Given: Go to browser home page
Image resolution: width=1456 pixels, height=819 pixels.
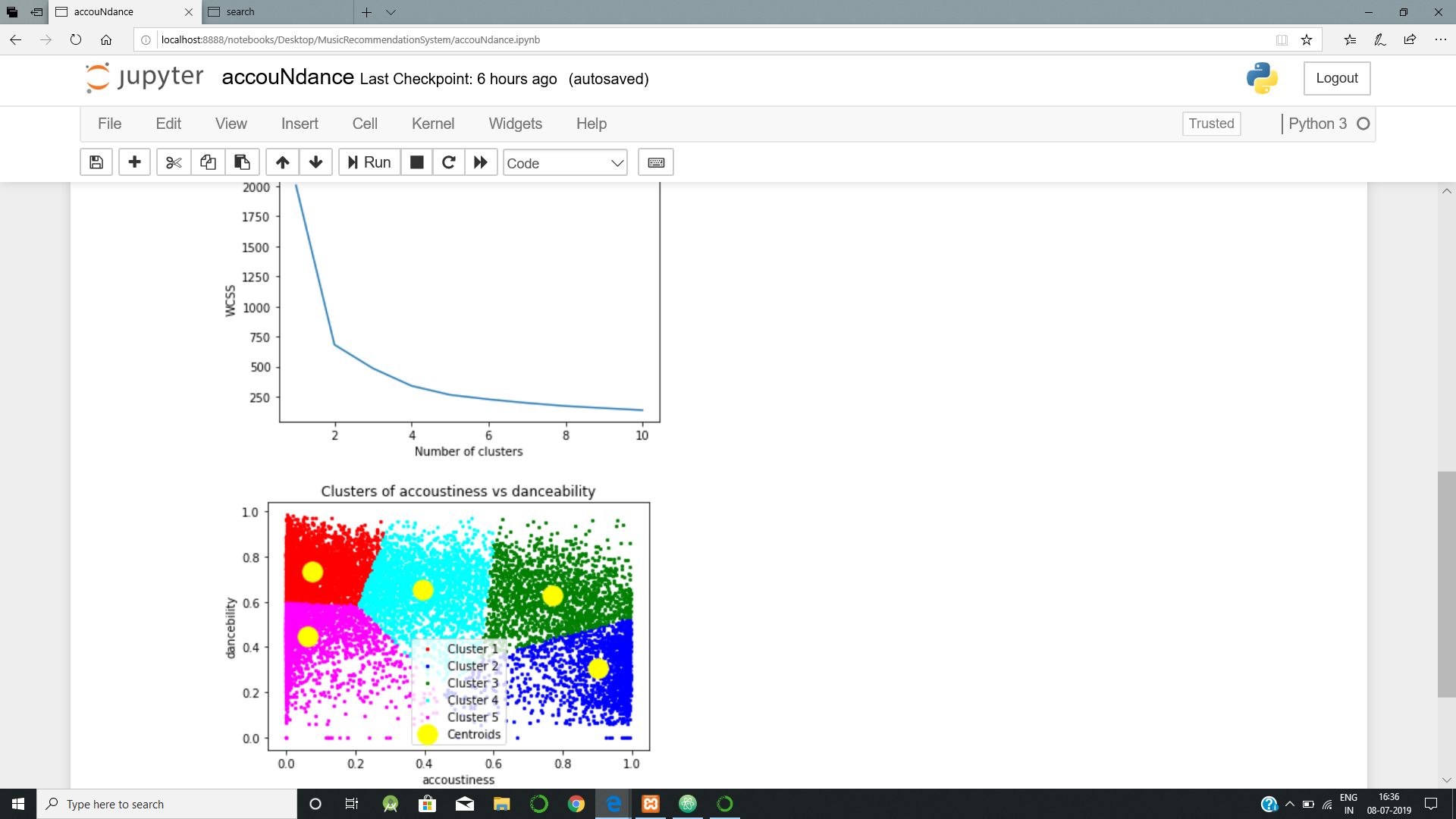Looking at the screenshot, I should coord(106,39).
